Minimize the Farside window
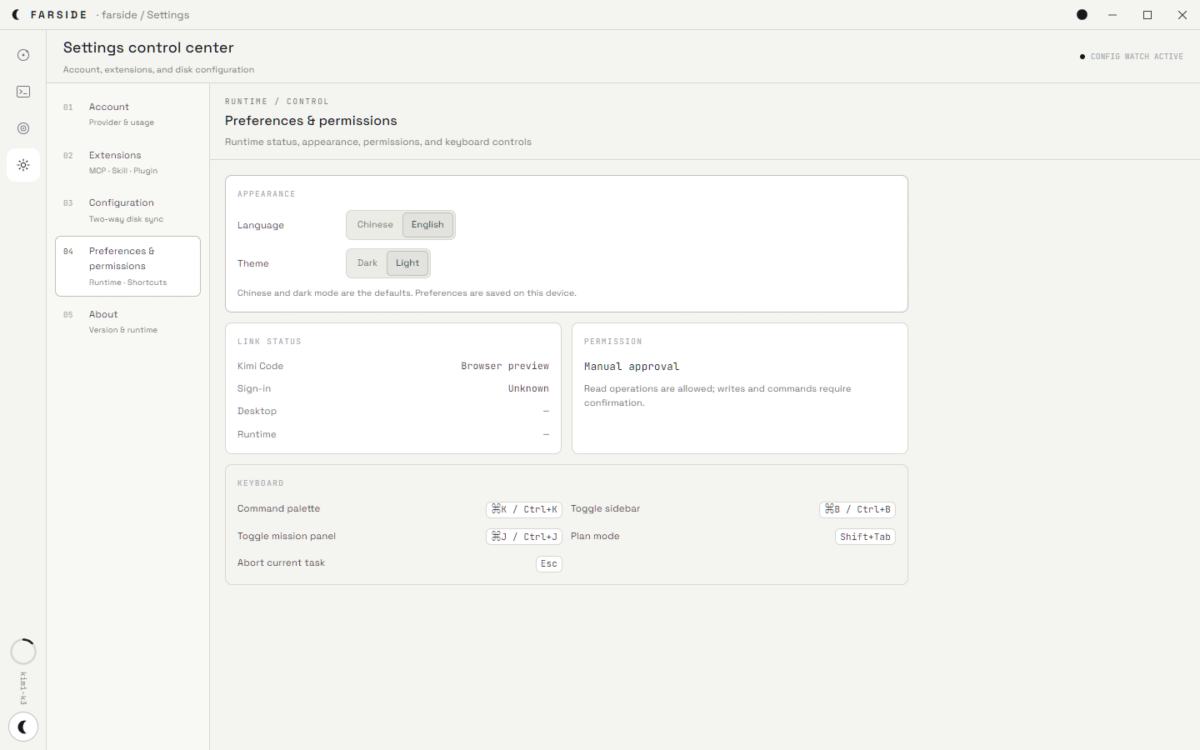The image size is (1200, 750). tap(1113, 15)
